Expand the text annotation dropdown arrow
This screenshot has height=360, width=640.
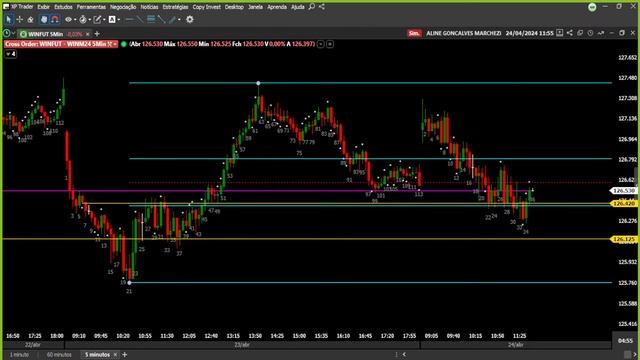click(x=119, y=20)
